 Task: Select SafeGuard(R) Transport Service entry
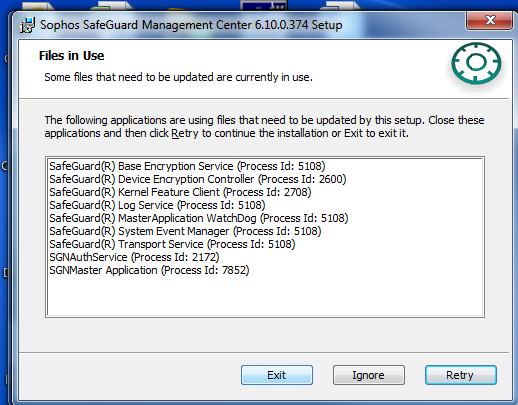[x=172, y=244]
